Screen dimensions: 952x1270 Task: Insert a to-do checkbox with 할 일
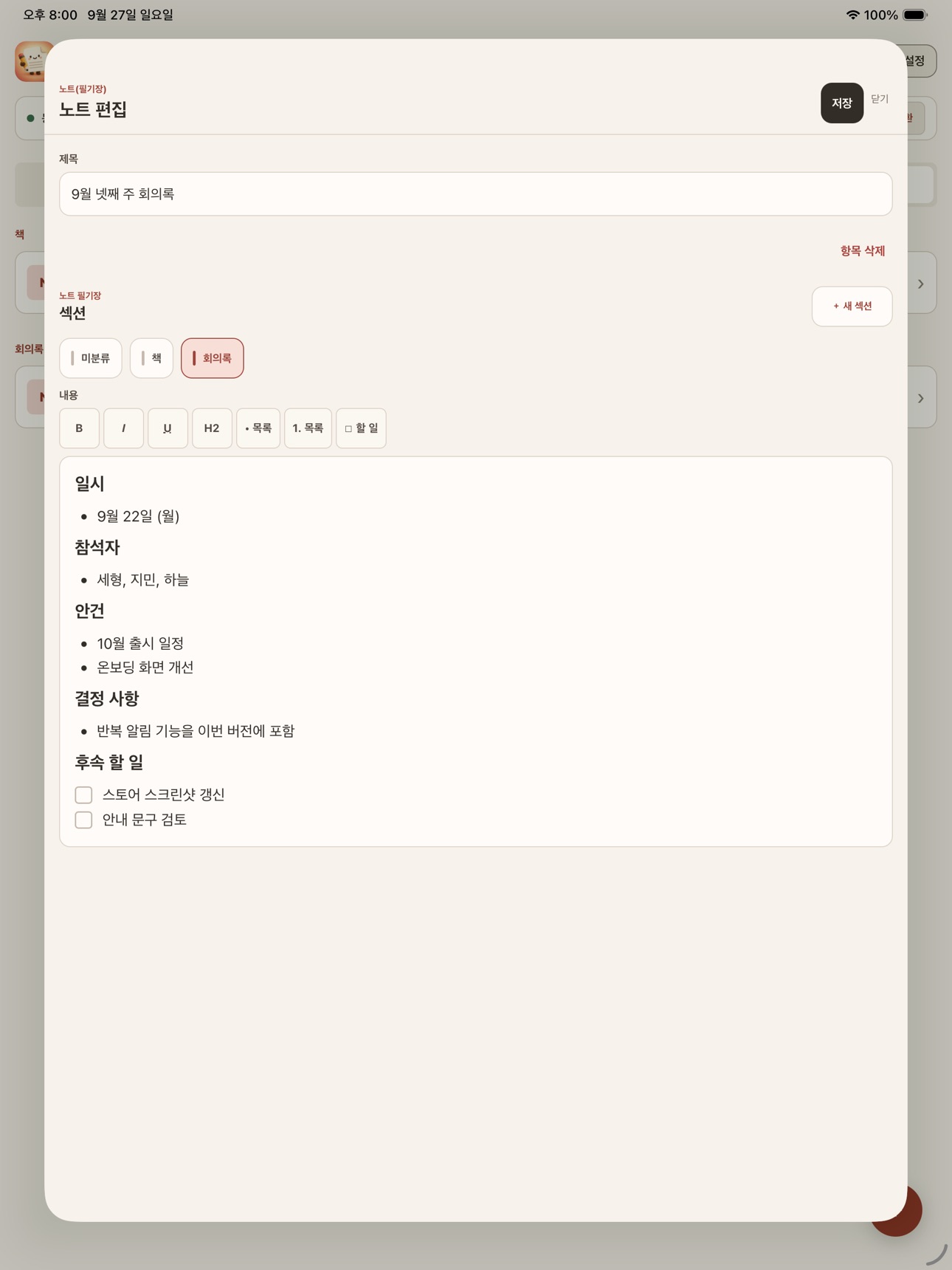(361, 428)
